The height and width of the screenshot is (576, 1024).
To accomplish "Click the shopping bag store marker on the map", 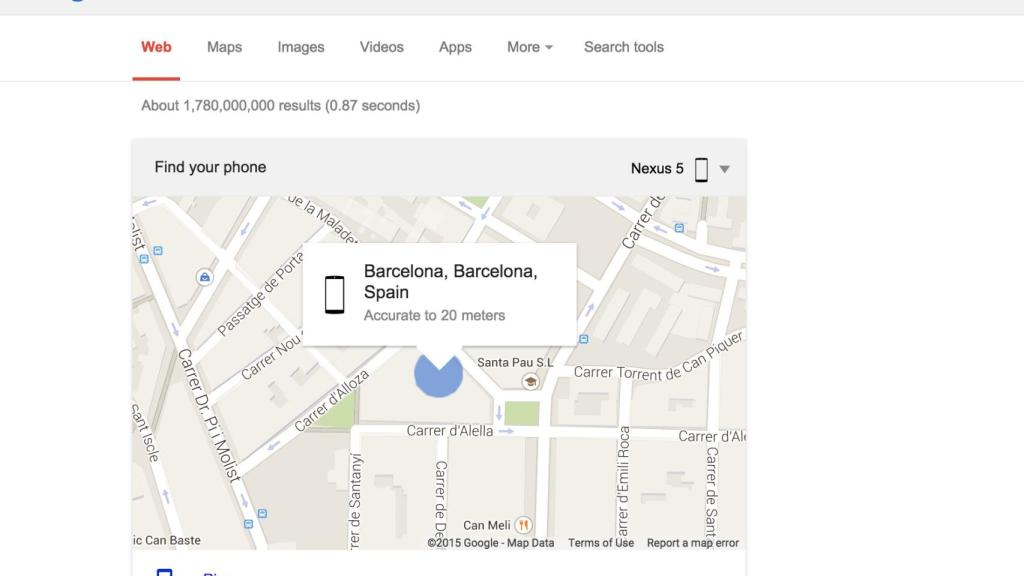I will click(204, 277).
